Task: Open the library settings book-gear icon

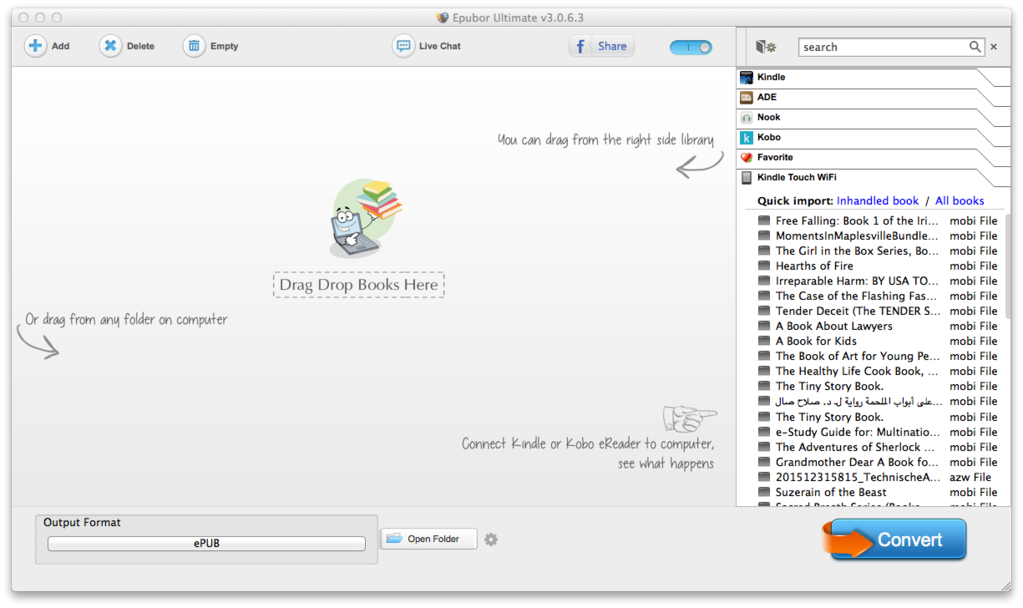Action: (x=765, y=46)
